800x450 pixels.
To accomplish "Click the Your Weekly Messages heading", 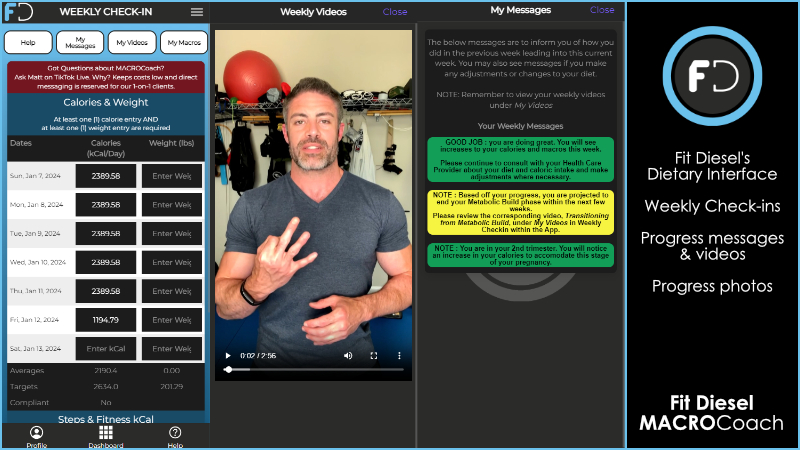I will click(520, 126).
